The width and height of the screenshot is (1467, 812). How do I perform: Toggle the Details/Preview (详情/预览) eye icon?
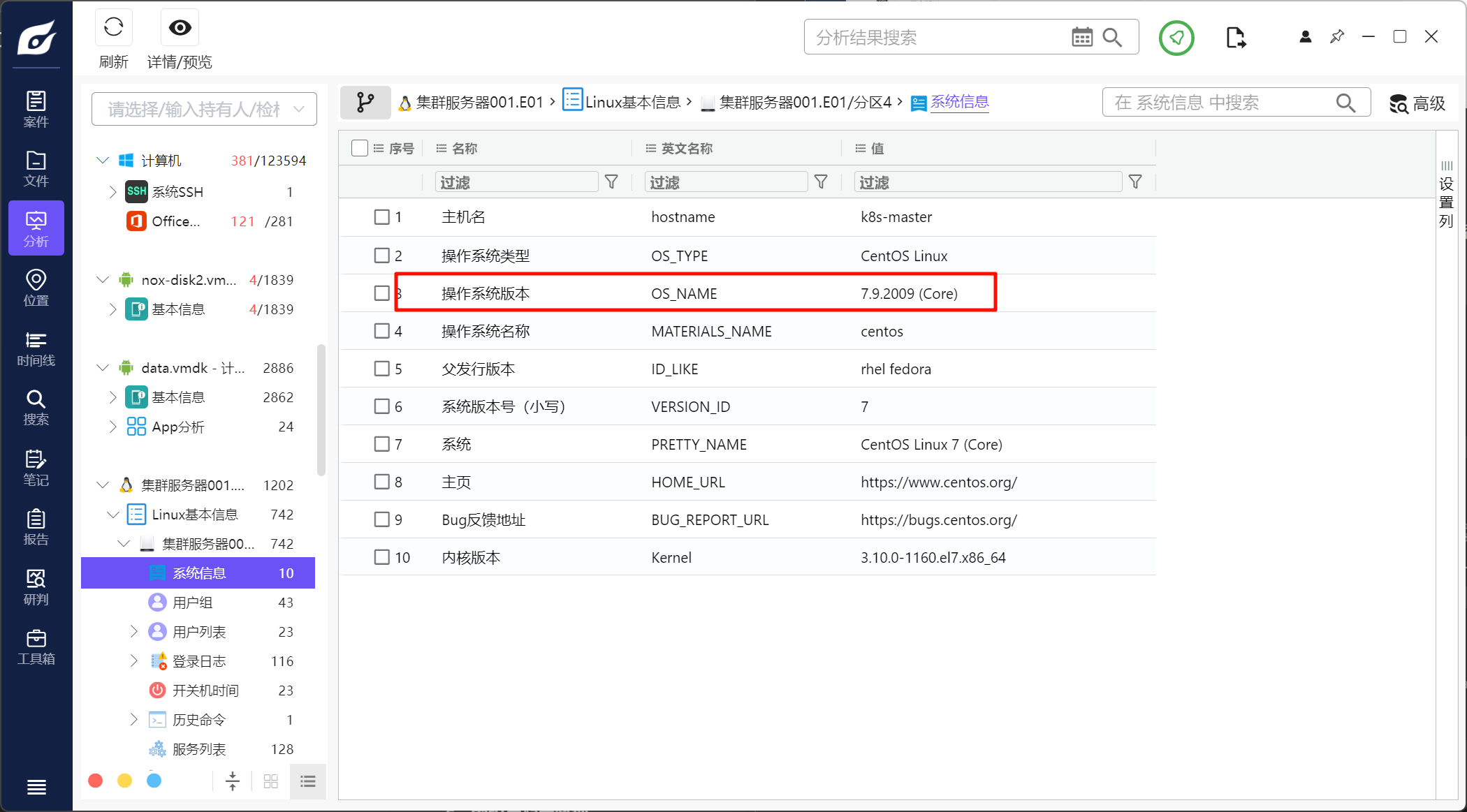point(180,28)
